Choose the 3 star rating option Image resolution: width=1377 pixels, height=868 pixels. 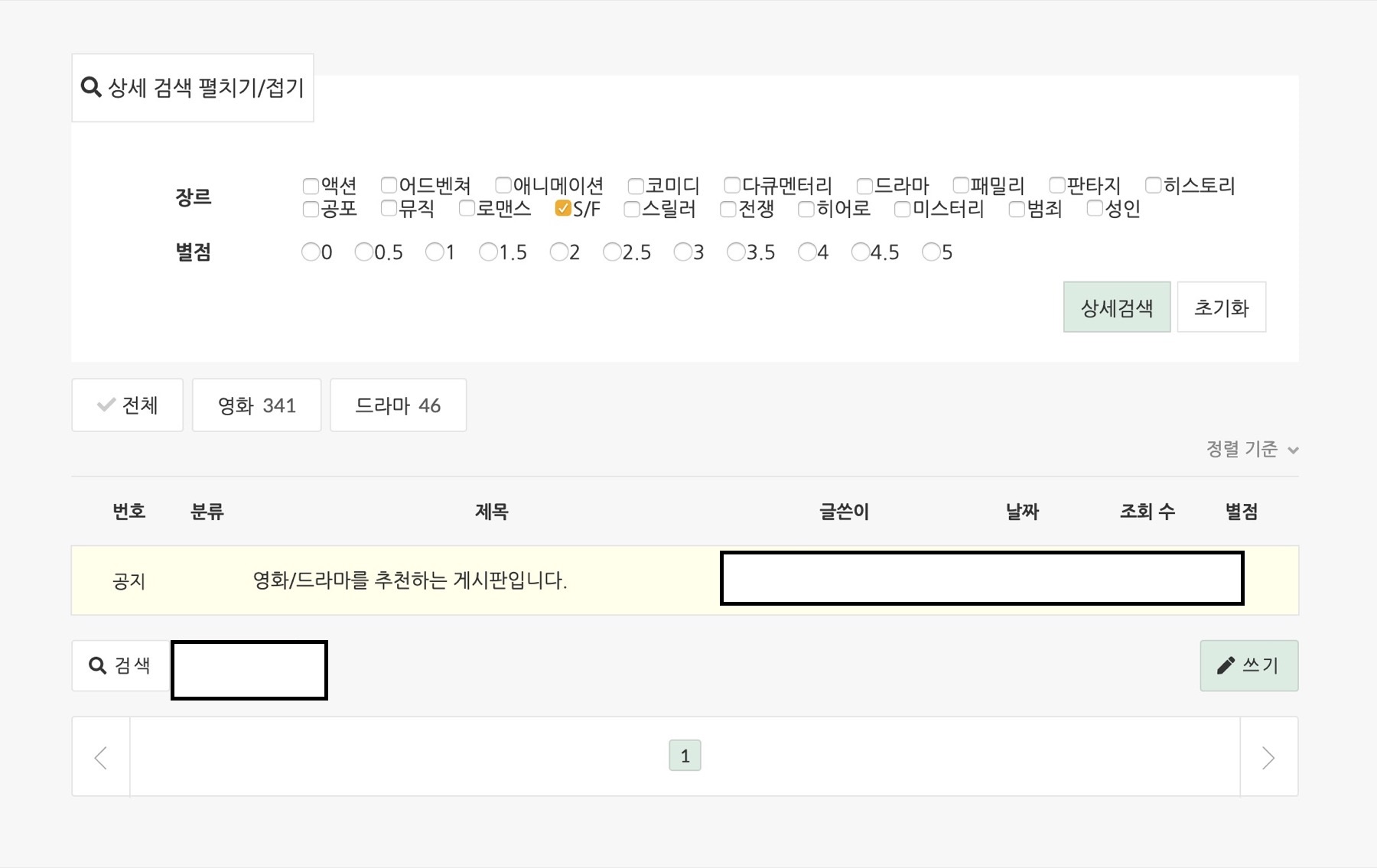coord(682,252)
